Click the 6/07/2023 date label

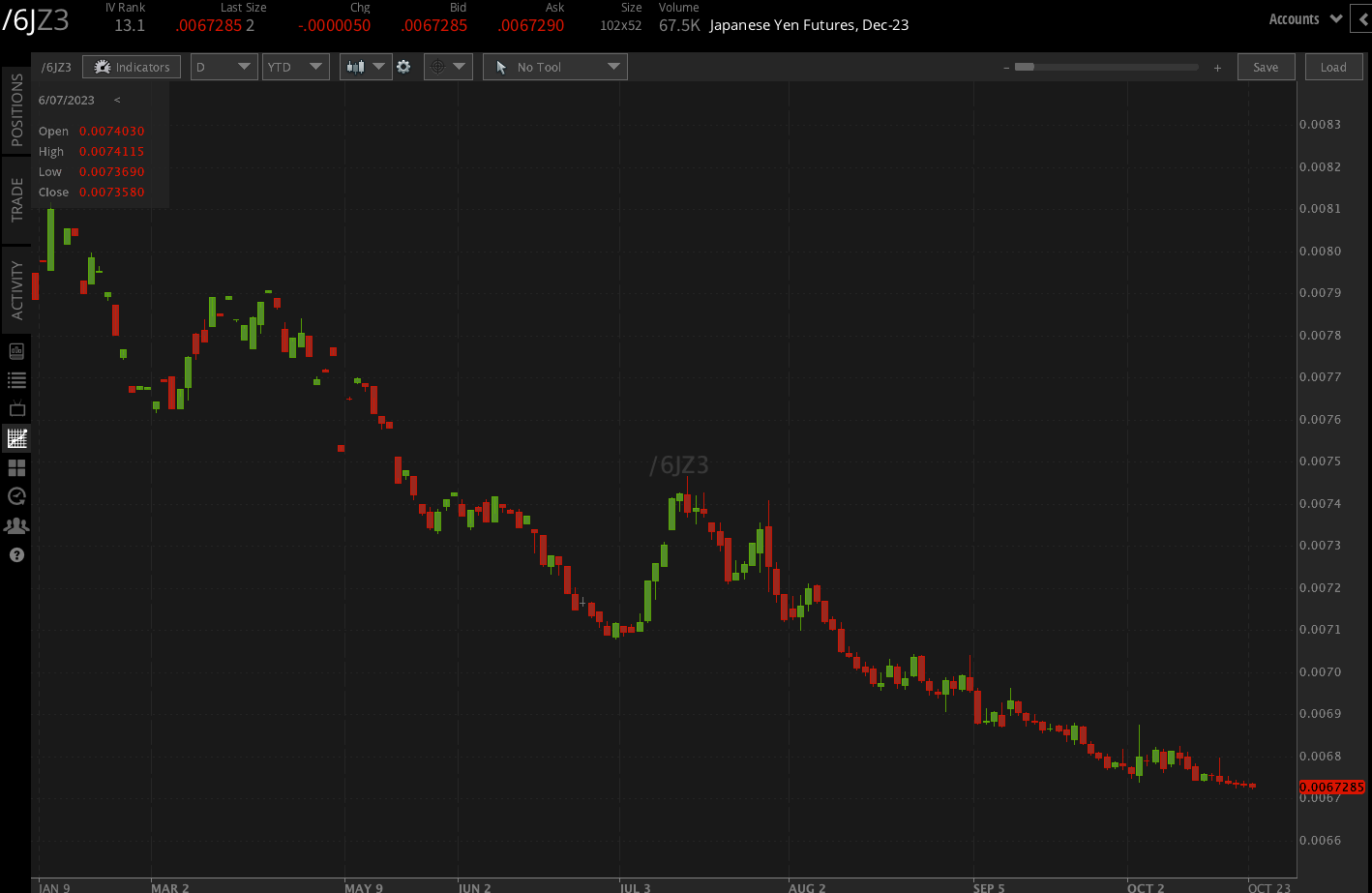[x=67, y=101]
